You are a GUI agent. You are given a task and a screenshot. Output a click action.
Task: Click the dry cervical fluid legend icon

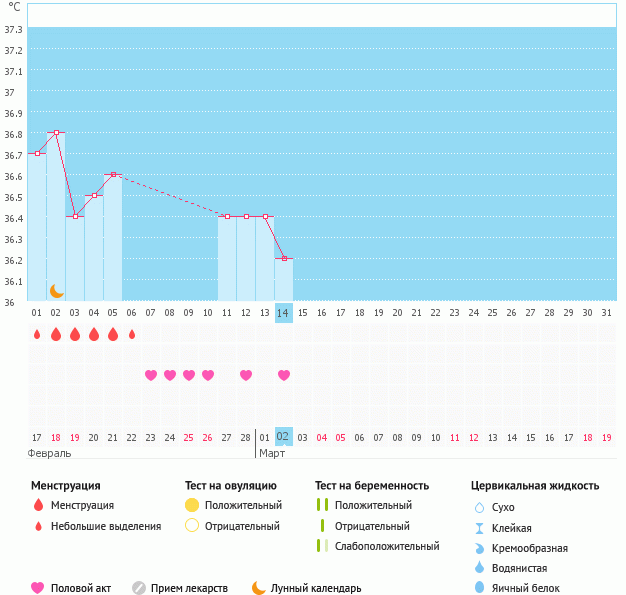point(479,508)
